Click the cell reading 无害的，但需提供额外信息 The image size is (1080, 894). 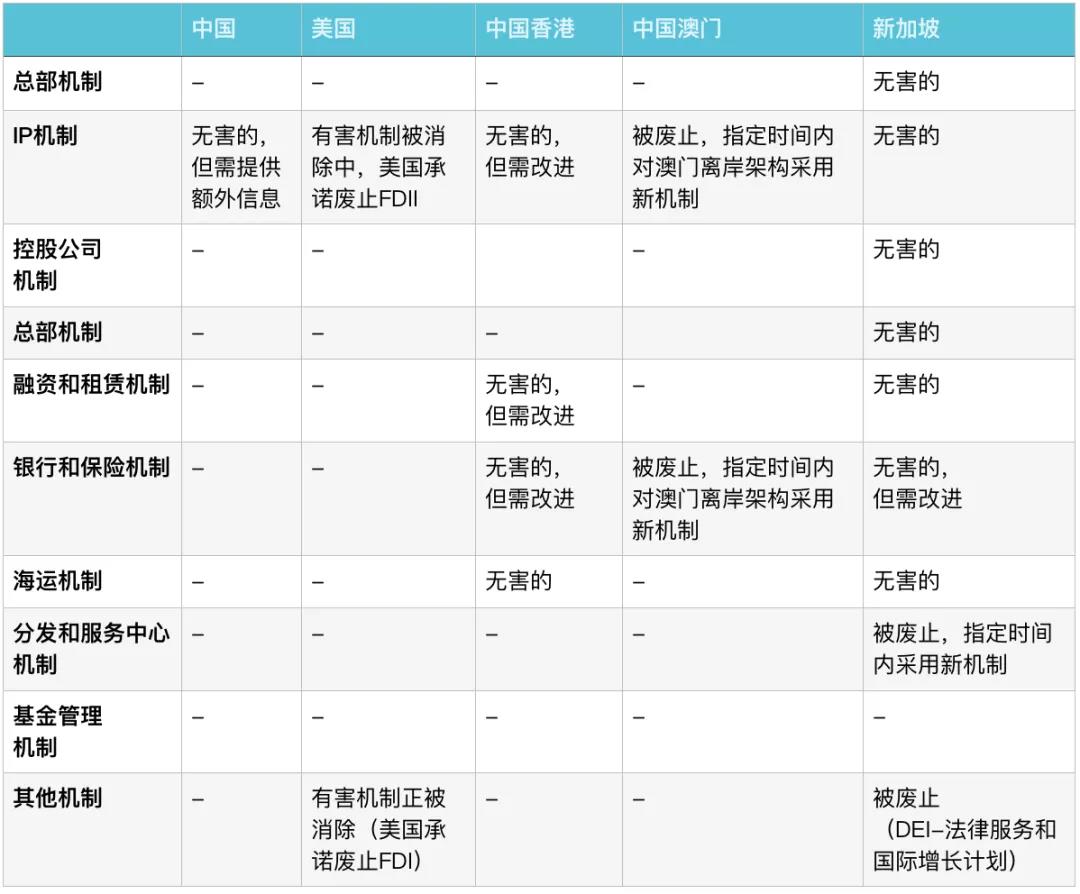coord(236,167)
